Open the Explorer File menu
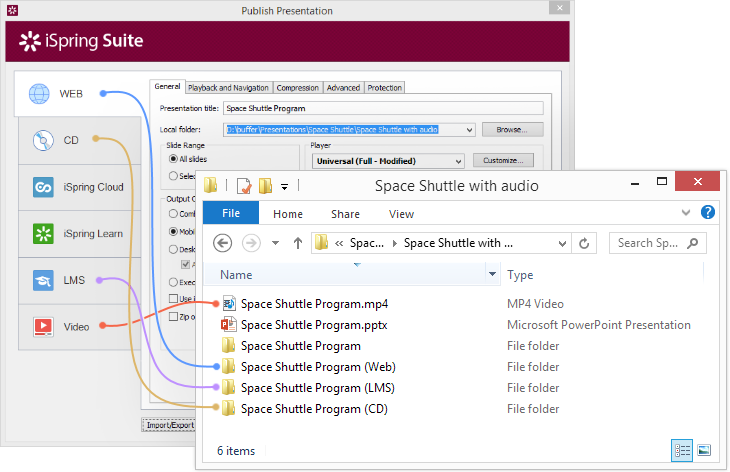The height and width of the screenshot is (472, 730). [x=231, y=213]
